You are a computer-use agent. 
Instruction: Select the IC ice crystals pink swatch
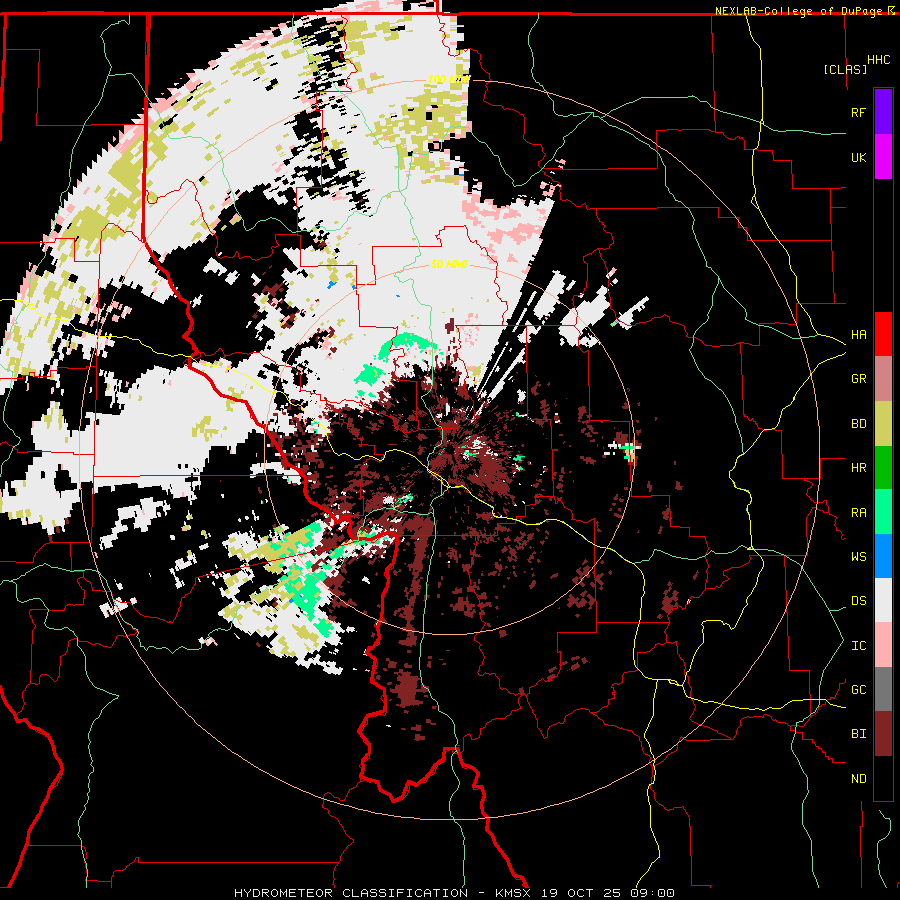coord(883,646)
